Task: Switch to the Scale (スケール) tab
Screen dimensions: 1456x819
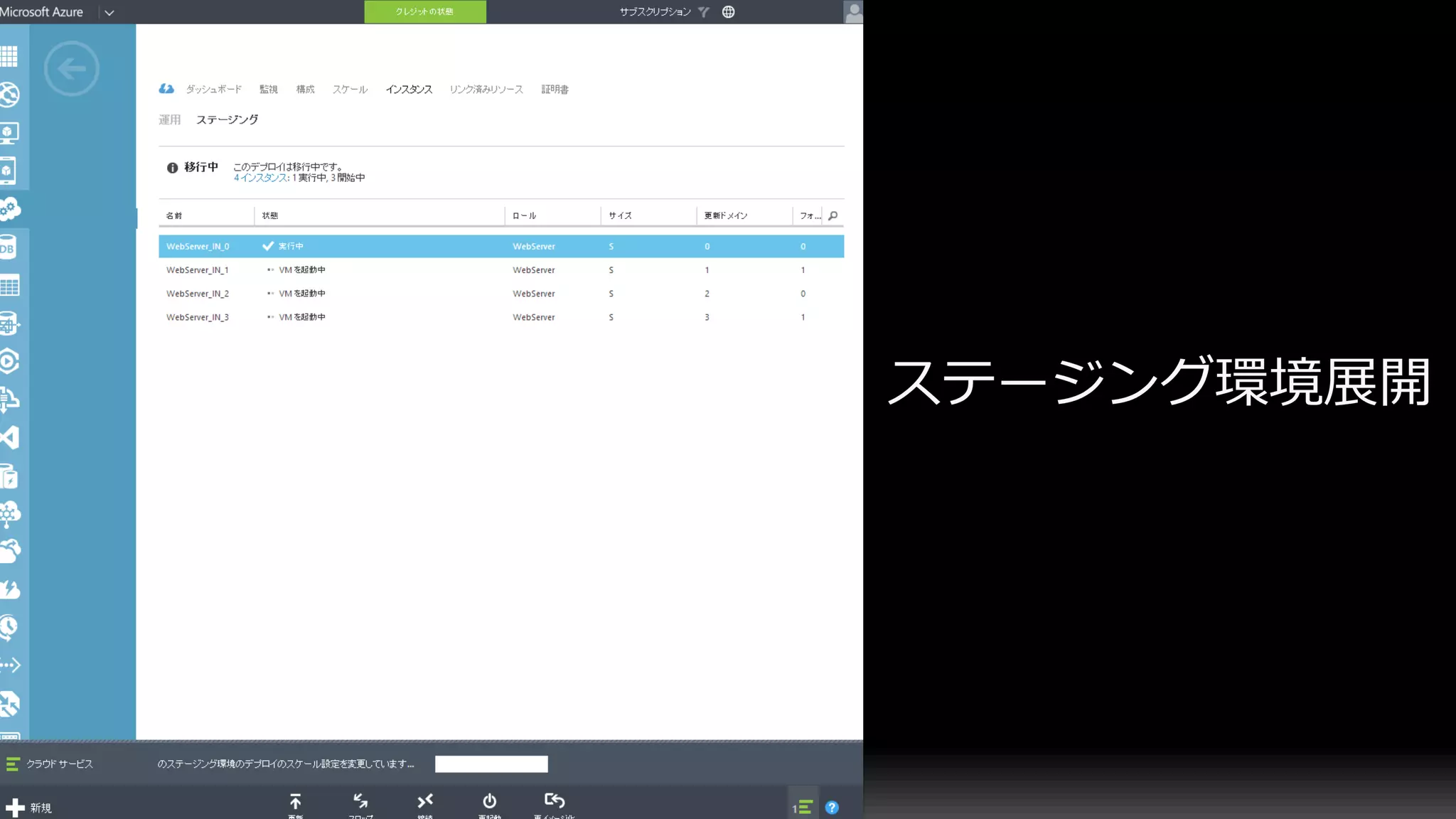Action: pyautogui.click(x=350, y=90)
